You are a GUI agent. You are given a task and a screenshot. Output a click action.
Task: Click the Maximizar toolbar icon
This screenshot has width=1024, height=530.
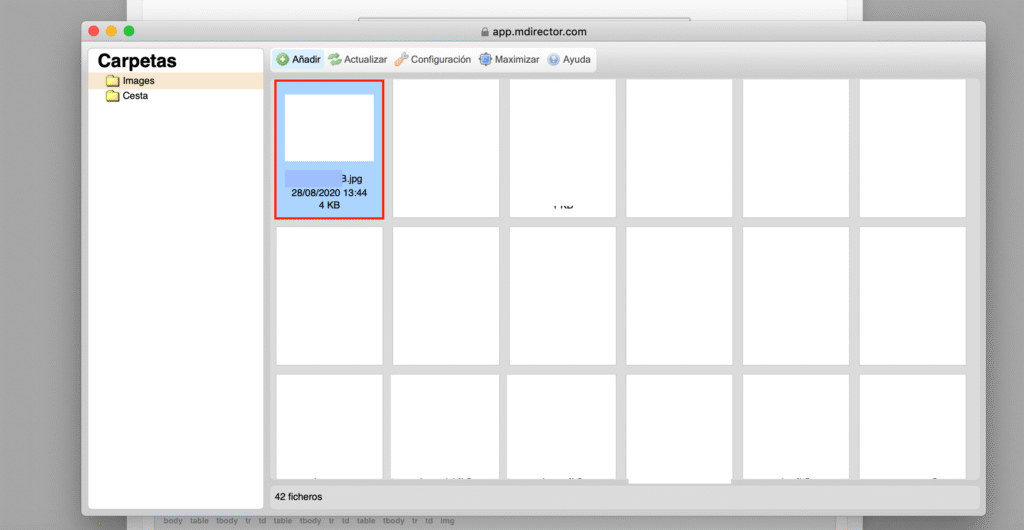[486, 60]
